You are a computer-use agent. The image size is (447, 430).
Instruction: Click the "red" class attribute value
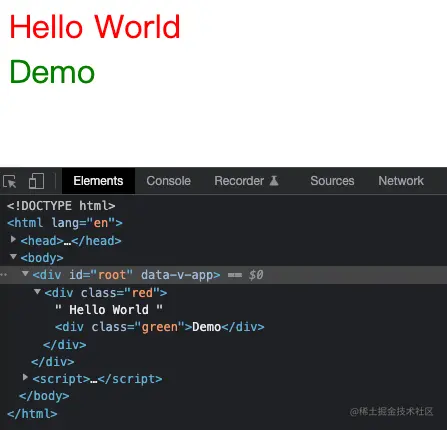tap(142, 293)
